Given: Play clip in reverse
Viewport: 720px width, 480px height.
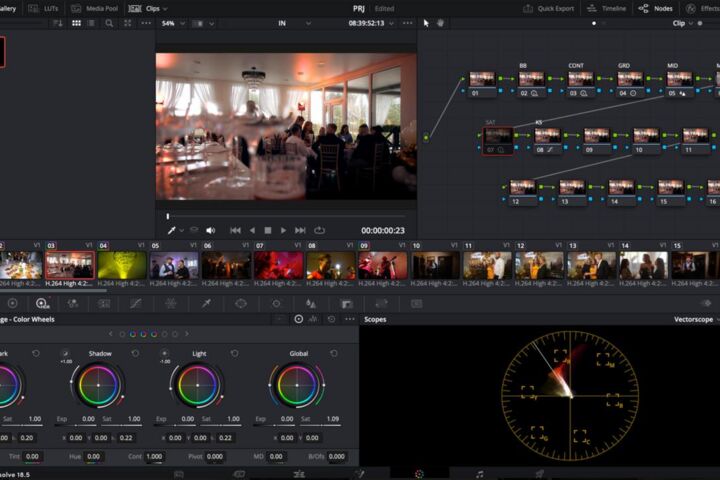Looking at the screenshot, I should click(x=252, y=230).
